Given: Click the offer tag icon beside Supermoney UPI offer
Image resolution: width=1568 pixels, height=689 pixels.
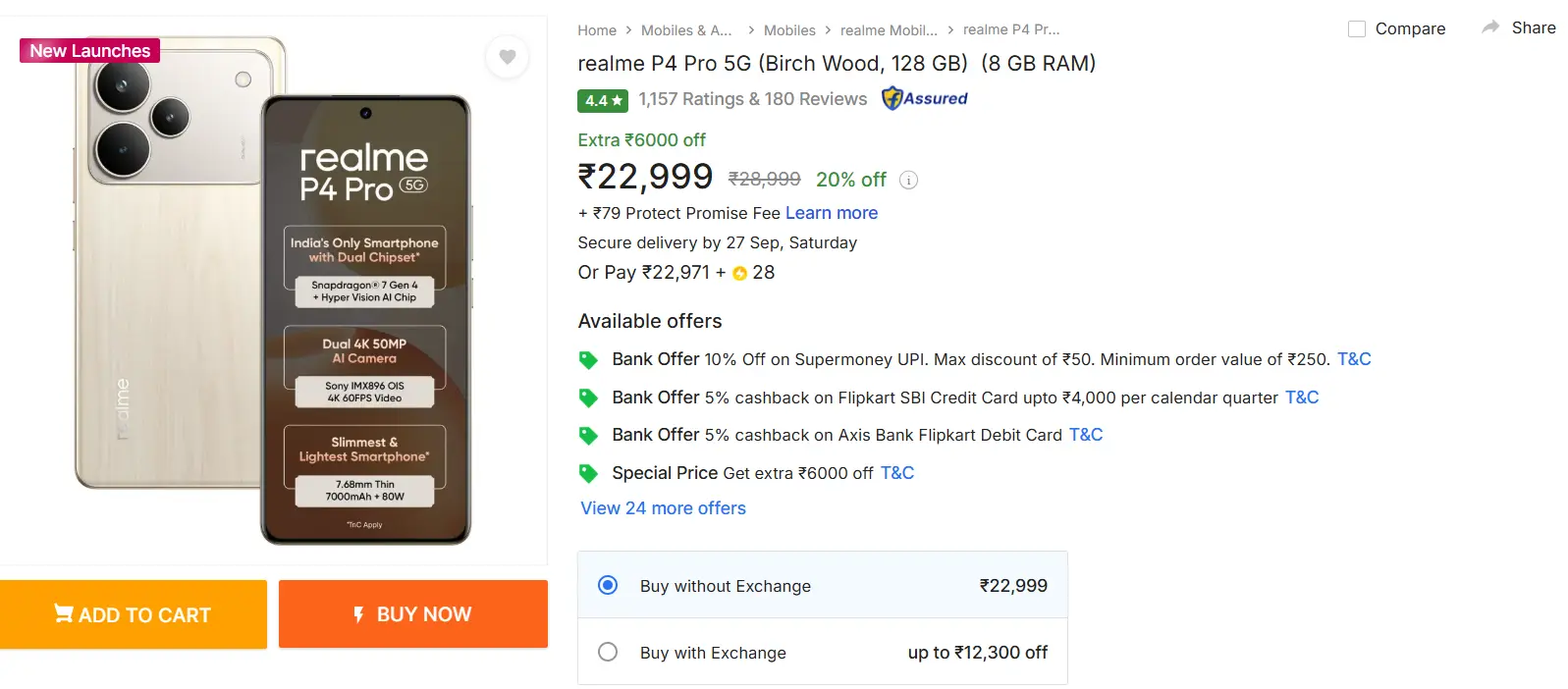Looking at the screenshot, I should coord(589,359).
